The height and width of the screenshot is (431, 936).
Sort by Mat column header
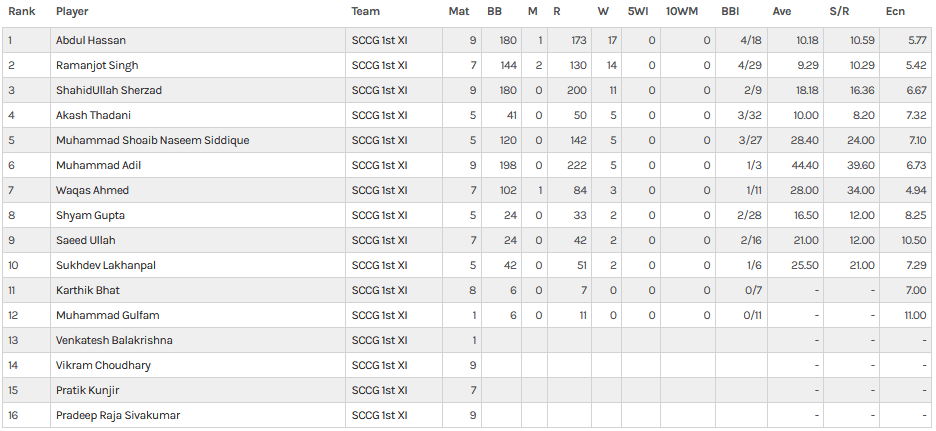[458, 11]
